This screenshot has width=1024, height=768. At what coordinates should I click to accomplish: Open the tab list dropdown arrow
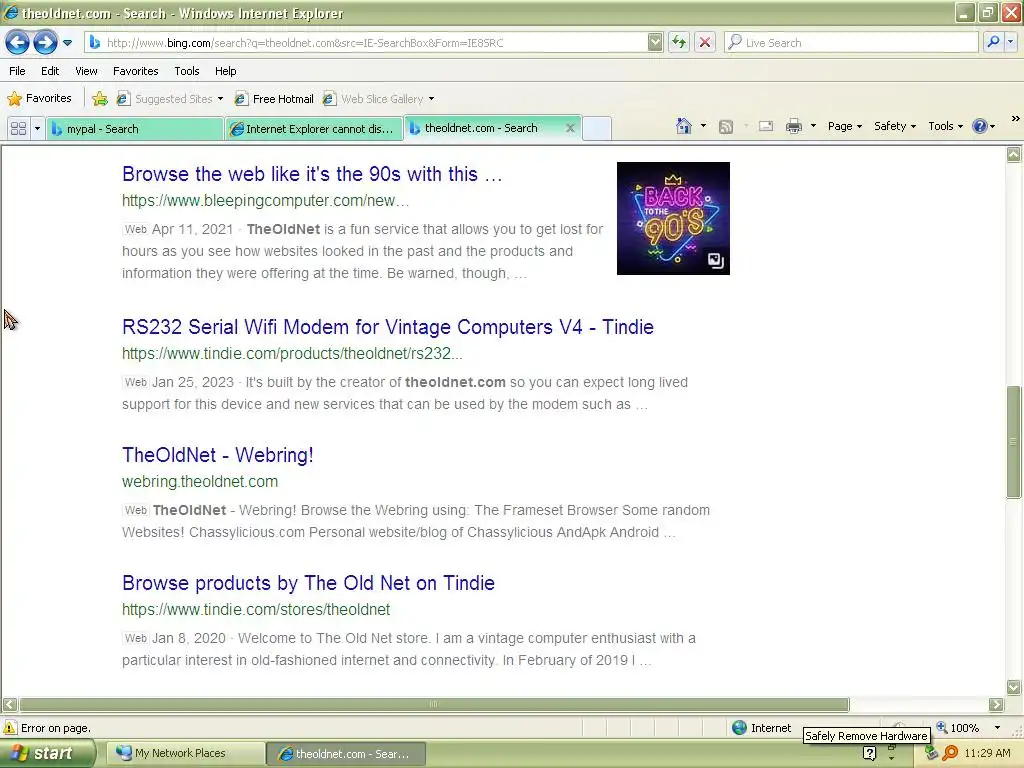[37, 129]
